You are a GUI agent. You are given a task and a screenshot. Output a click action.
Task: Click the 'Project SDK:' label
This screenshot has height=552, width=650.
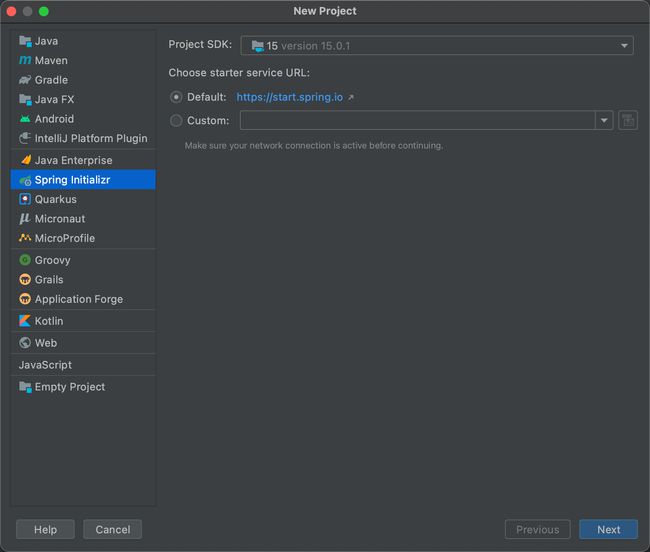click(200, 44)
